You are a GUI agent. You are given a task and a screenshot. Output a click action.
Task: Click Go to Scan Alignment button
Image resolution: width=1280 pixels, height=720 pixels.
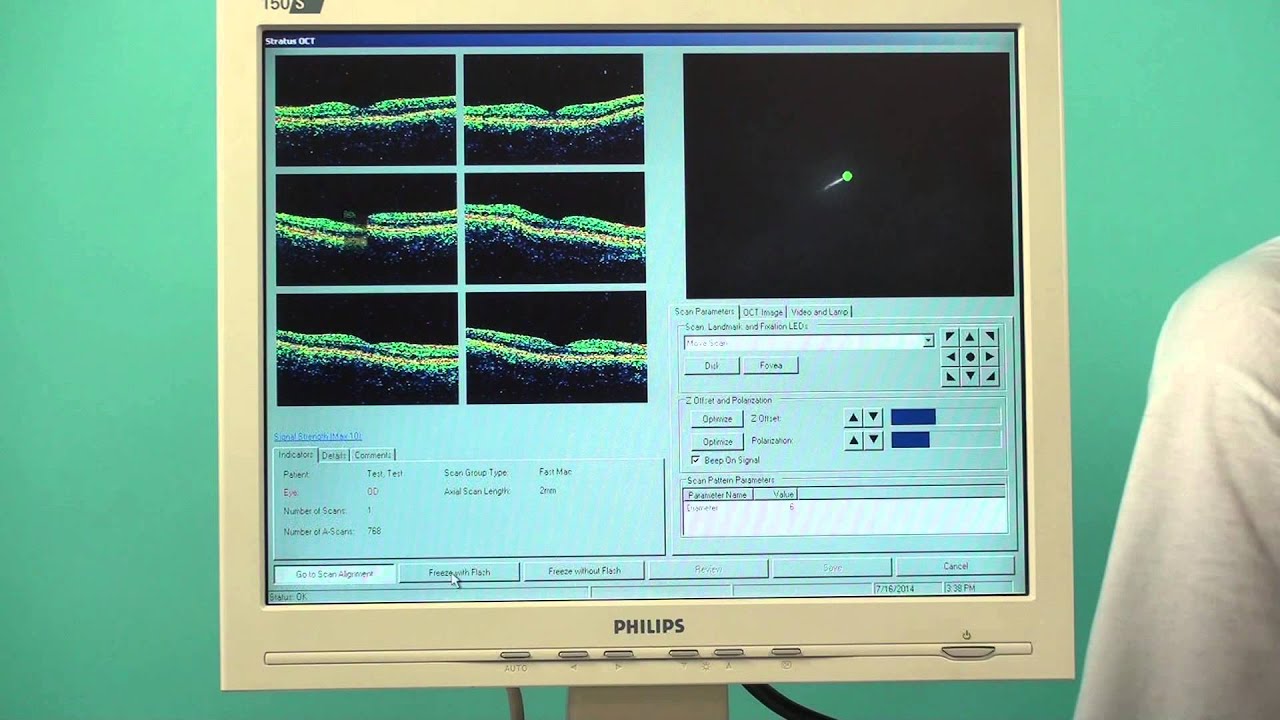334,574
